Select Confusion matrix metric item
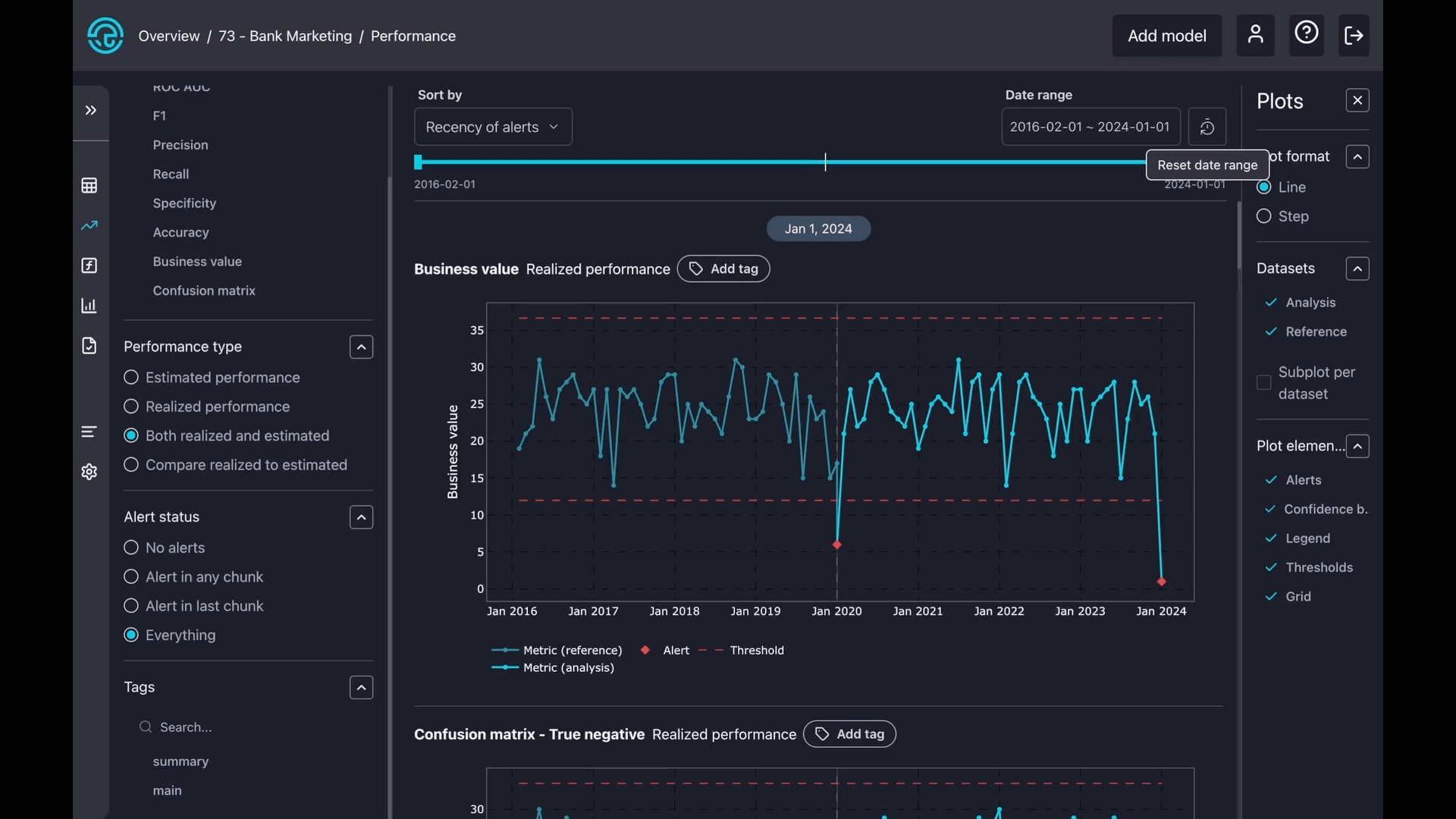This screenshot has height=819, width=1456. tap(204, 291)
